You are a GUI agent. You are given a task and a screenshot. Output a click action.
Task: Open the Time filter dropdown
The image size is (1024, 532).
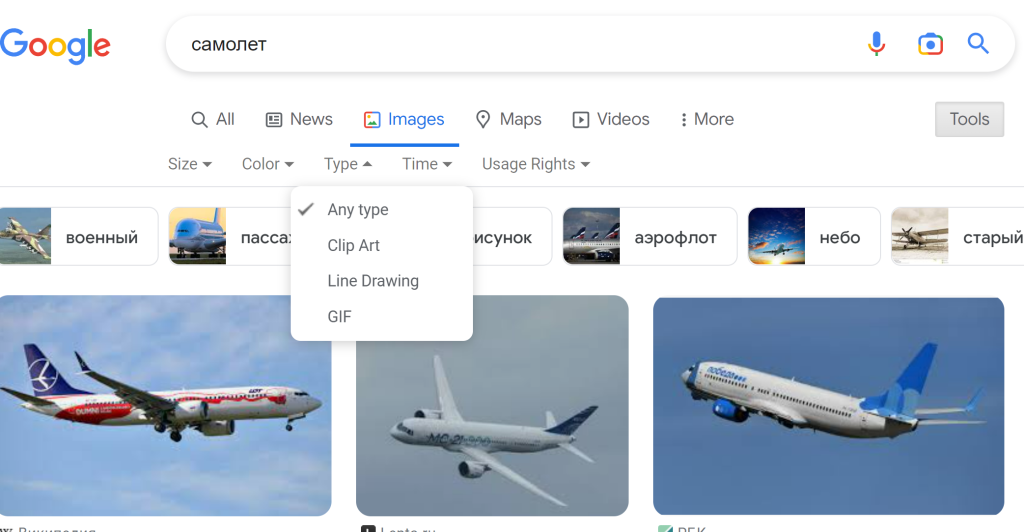[427, 164]
